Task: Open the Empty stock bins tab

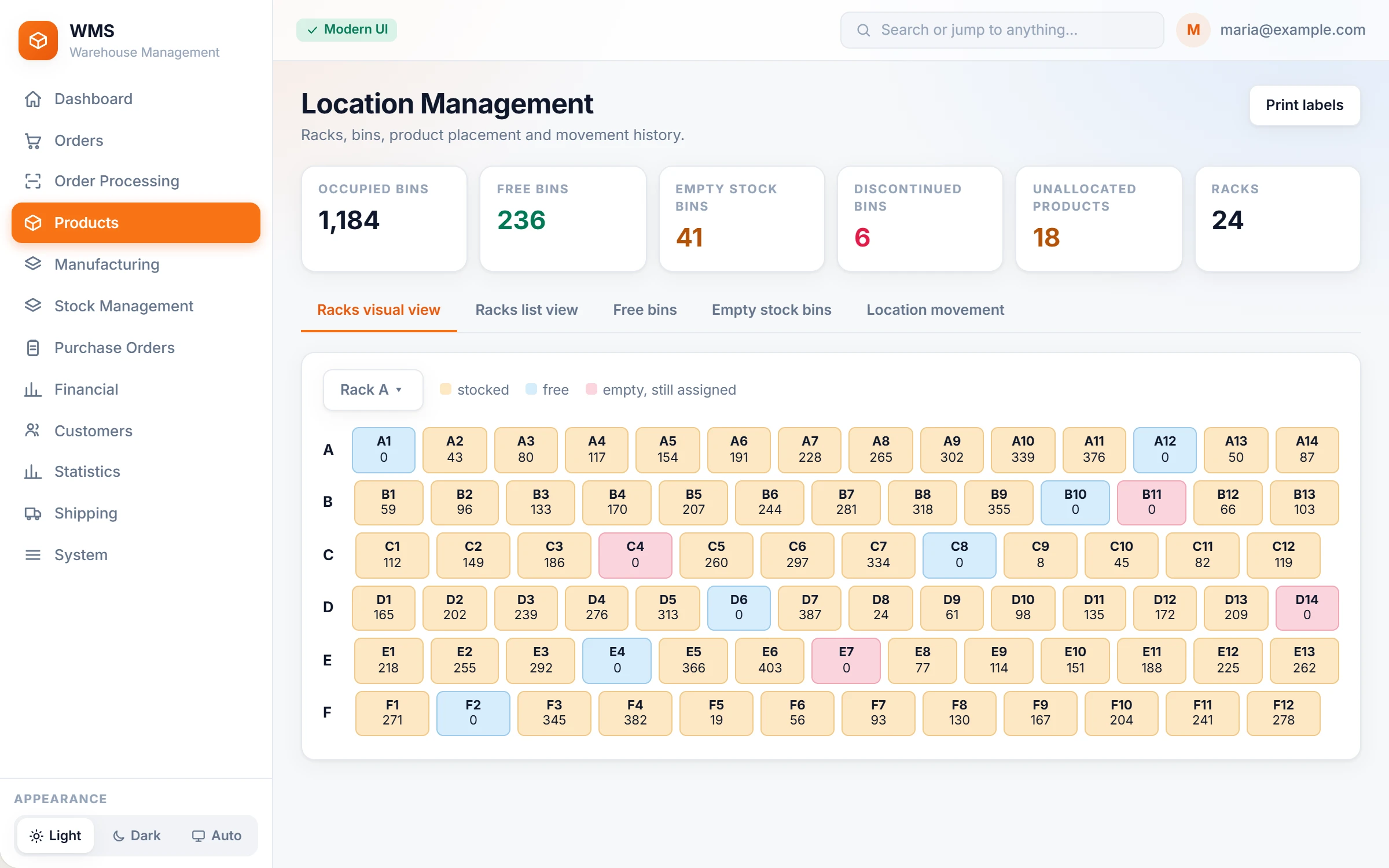Action: [x=771, y=310]
